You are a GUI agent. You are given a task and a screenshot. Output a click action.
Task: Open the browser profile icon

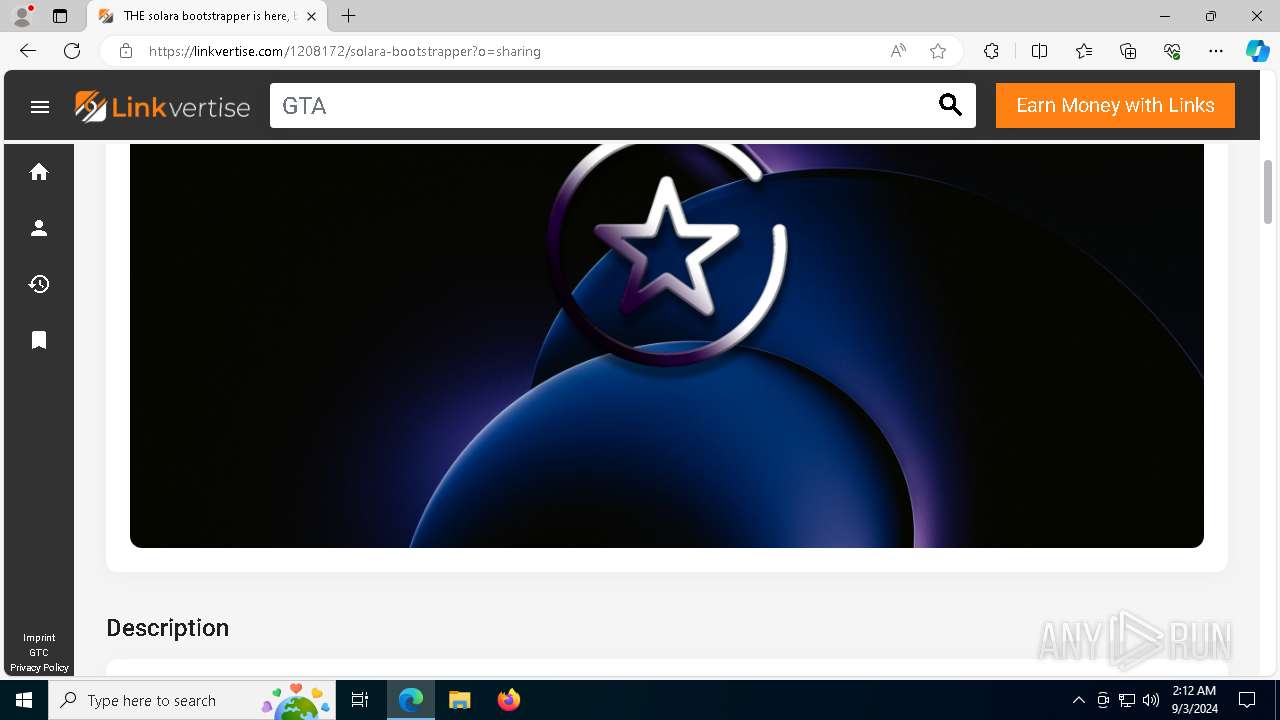22,16
